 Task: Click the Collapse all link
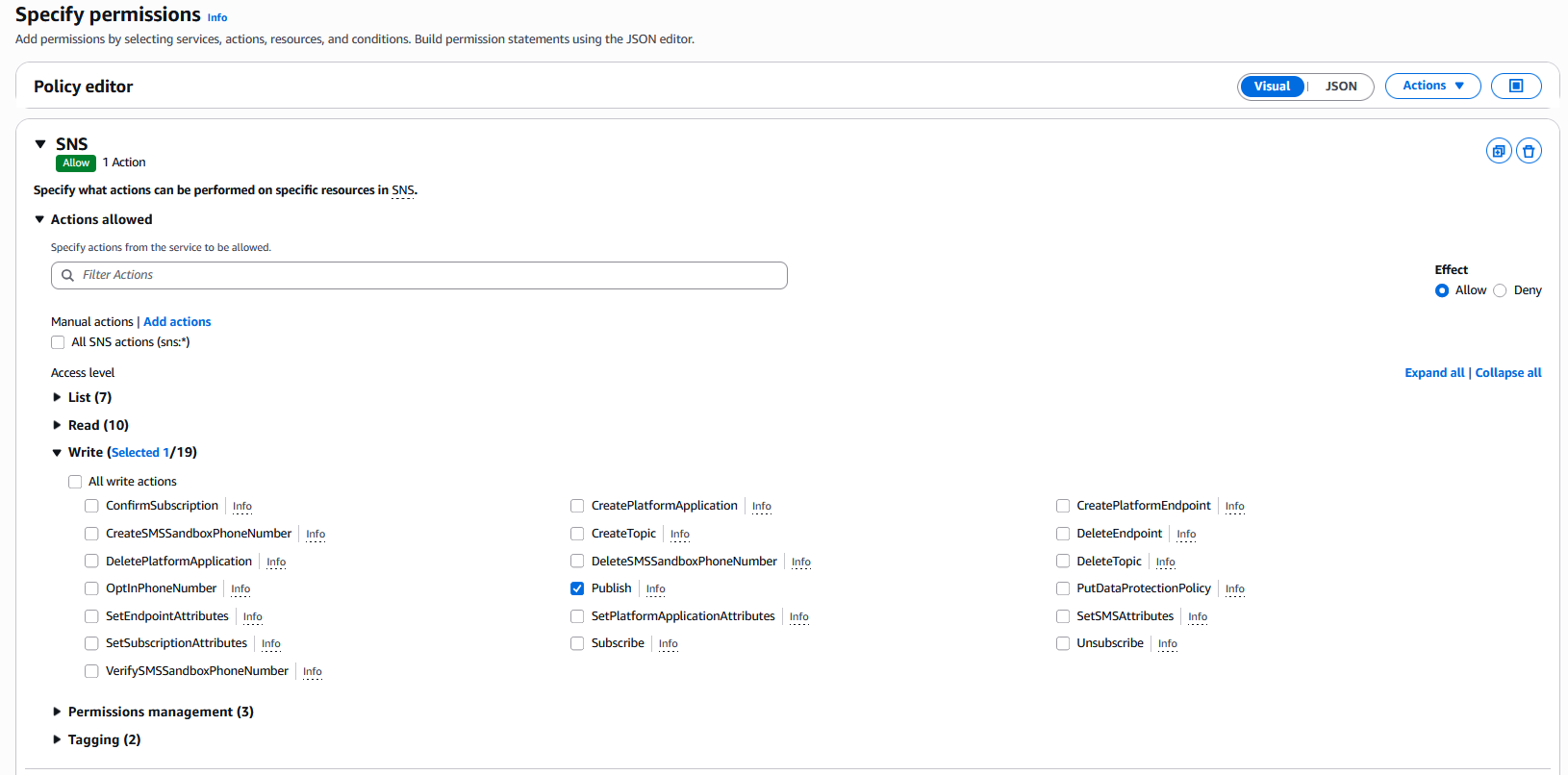click(x=1508, y=373)
